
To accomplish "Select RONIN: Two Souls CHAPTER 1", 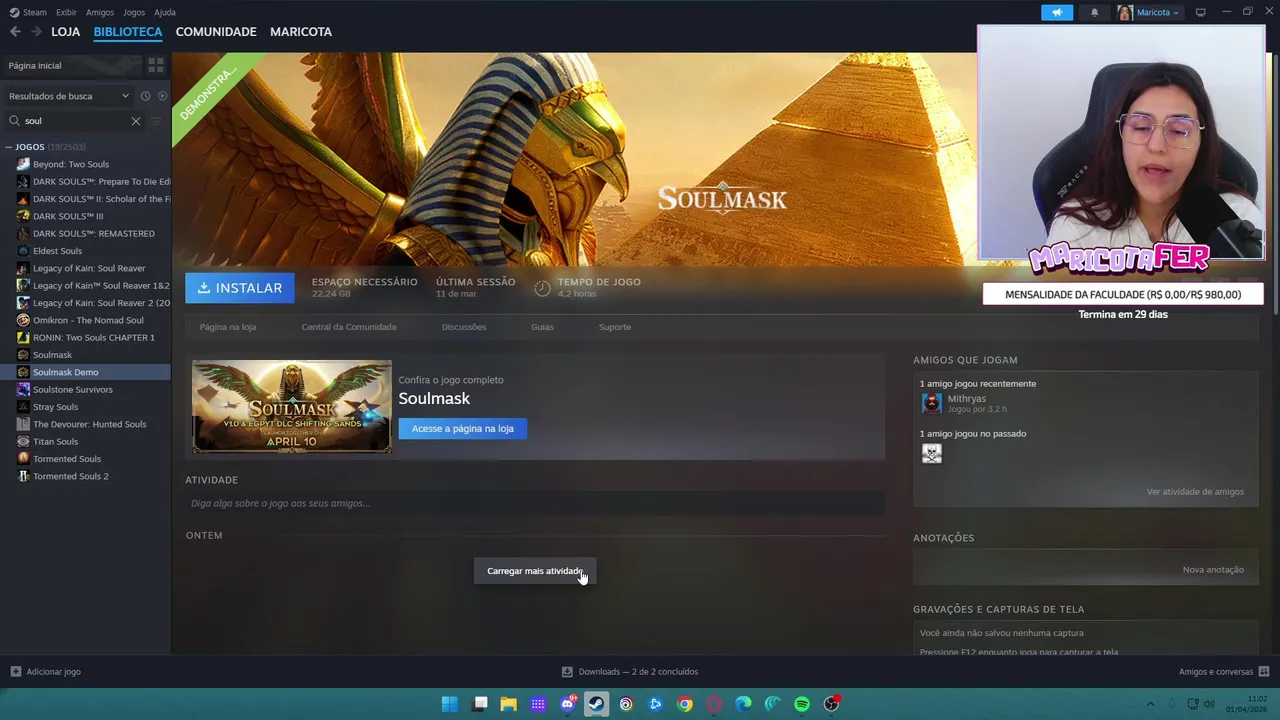I will tap(94, 337).
